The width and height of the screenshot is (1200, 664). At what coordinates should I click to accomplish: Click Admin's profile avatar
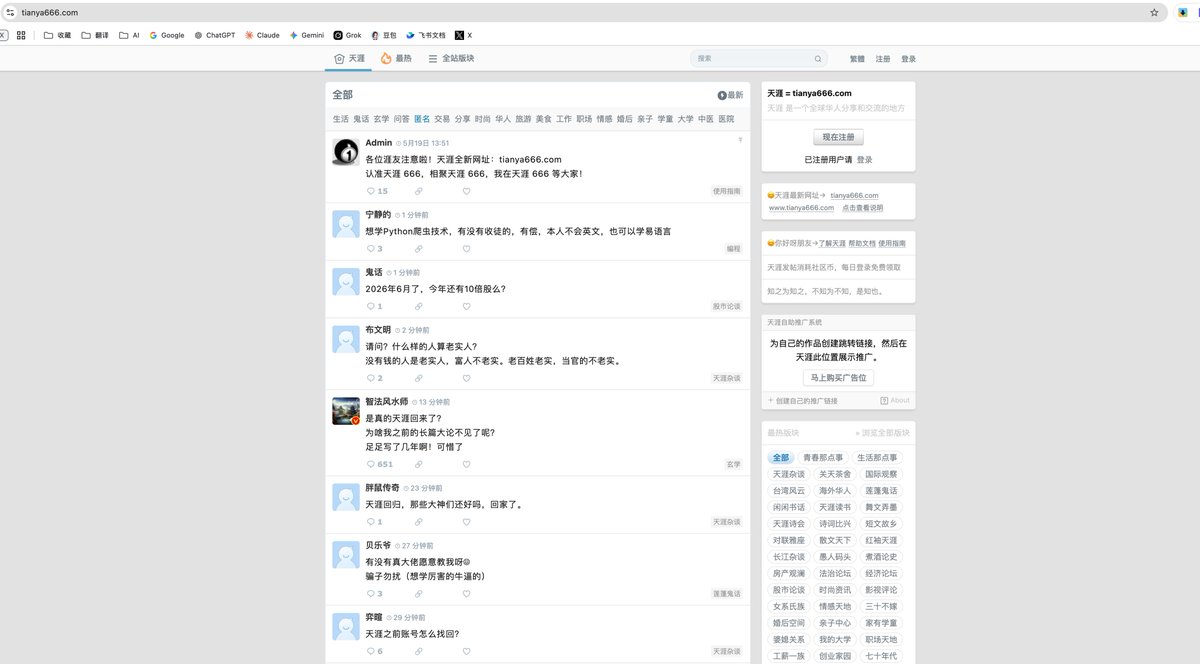click(346, 152)
